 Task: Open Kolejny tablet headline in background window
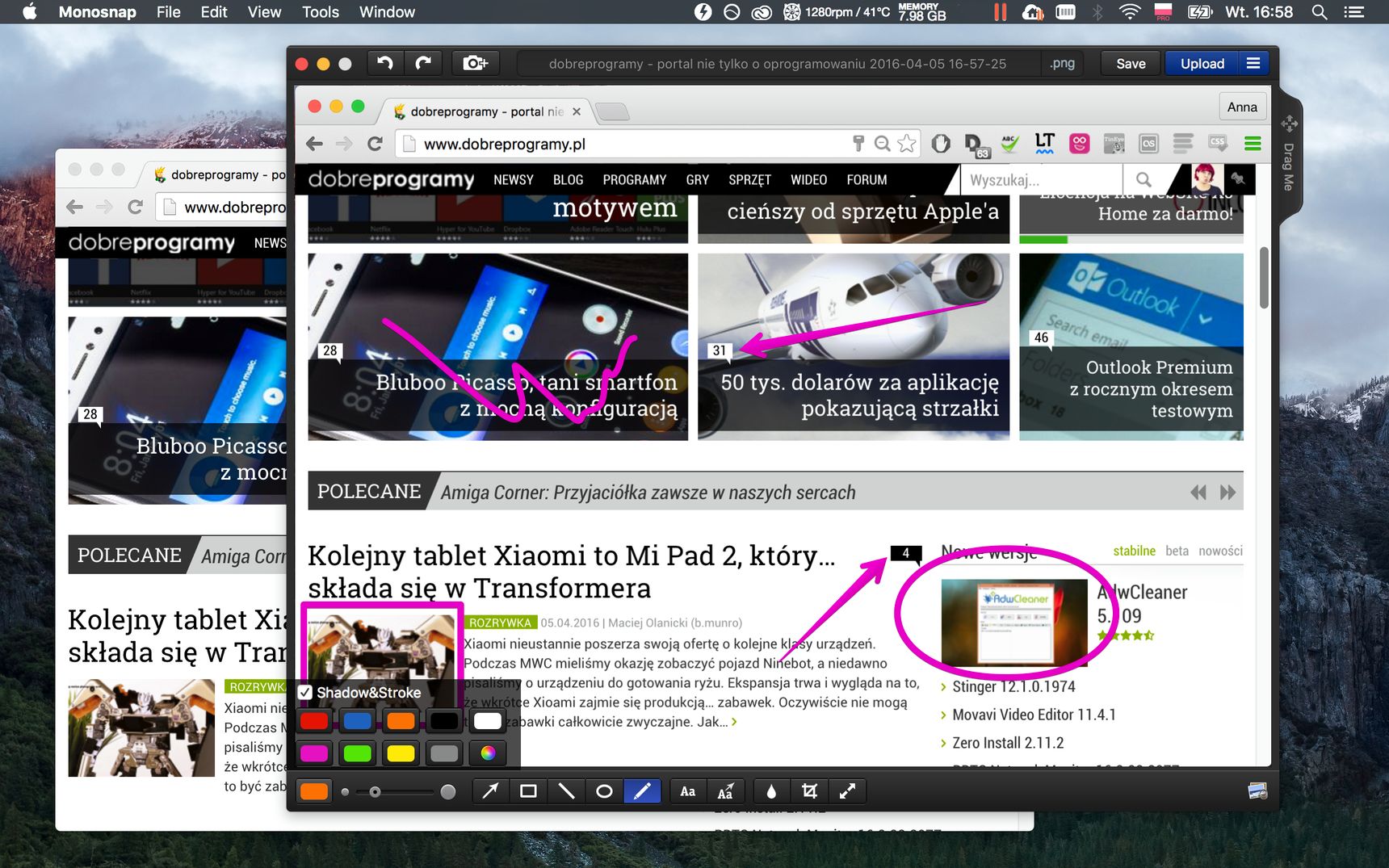(x=177, y=635)
